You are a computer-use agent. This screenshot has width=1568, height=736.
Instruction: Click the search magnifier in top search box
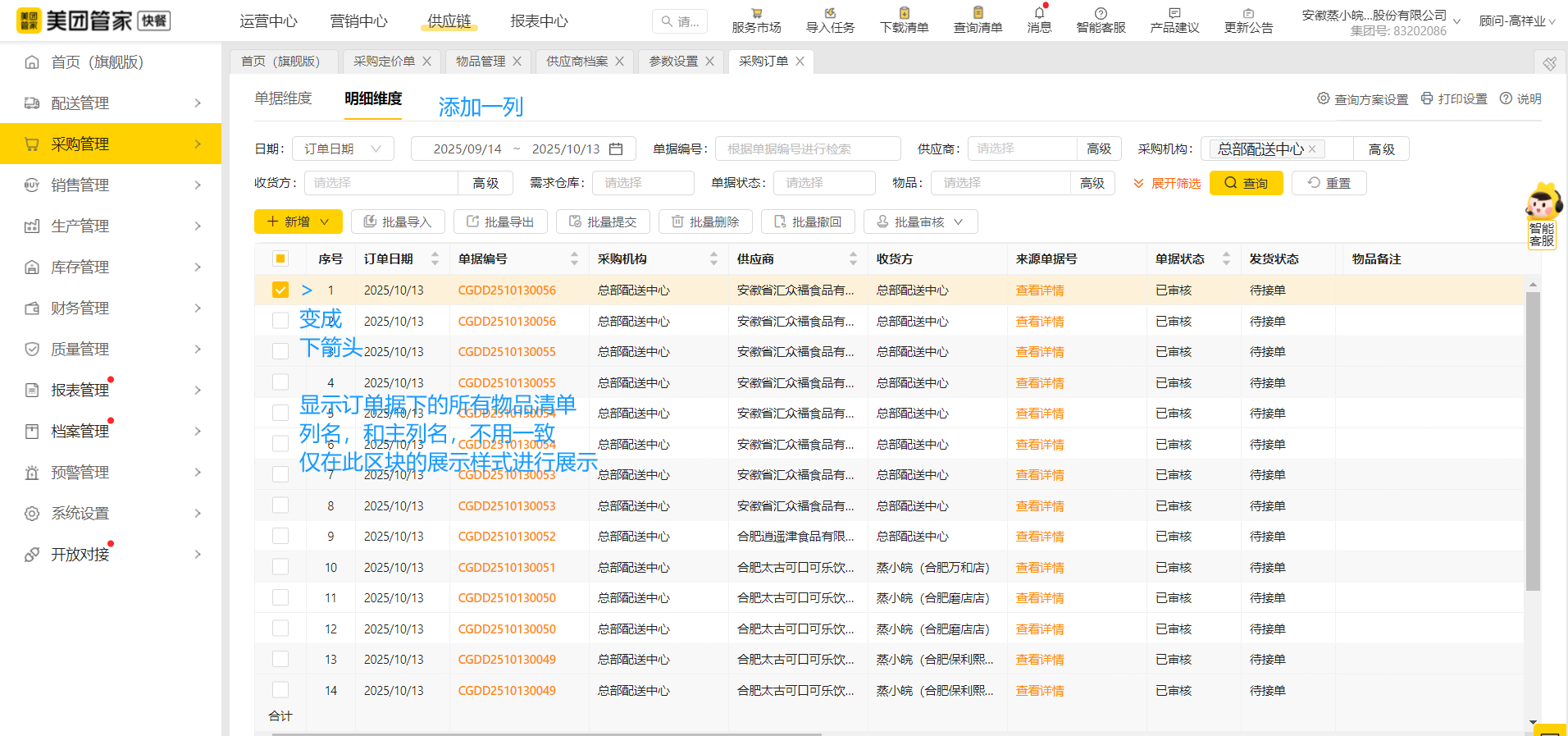(x=667, y=21)
